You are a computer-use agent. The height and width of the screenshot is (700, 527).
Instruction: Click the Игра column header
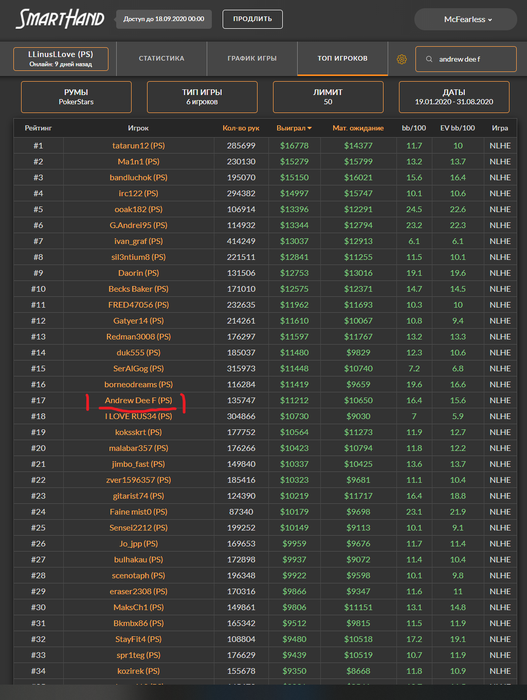coord(500,128)
